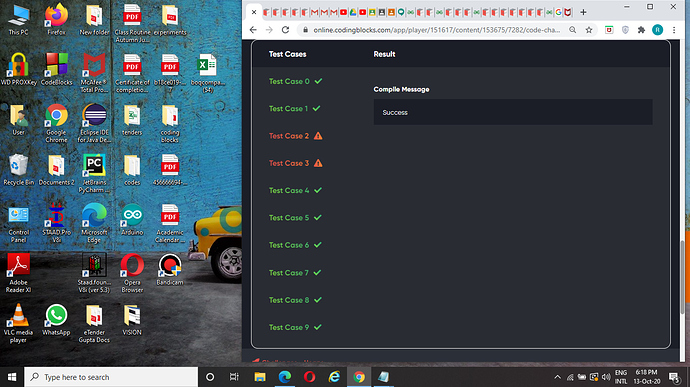Select WhatsApp desktop icon

(56, 320)
